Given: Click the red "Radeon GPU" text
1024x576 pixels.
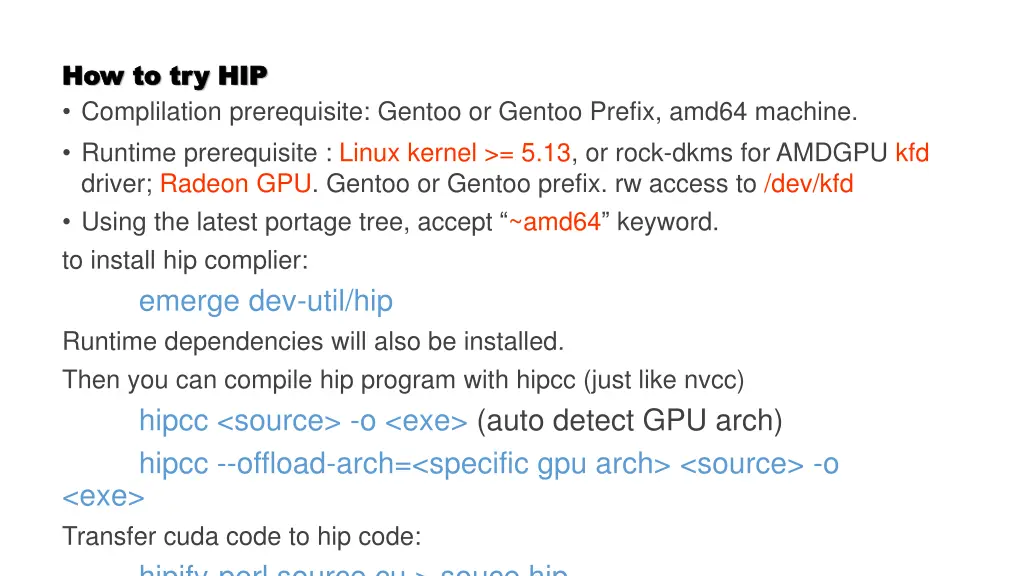Looking at the screenshot, I should (235, 184).
